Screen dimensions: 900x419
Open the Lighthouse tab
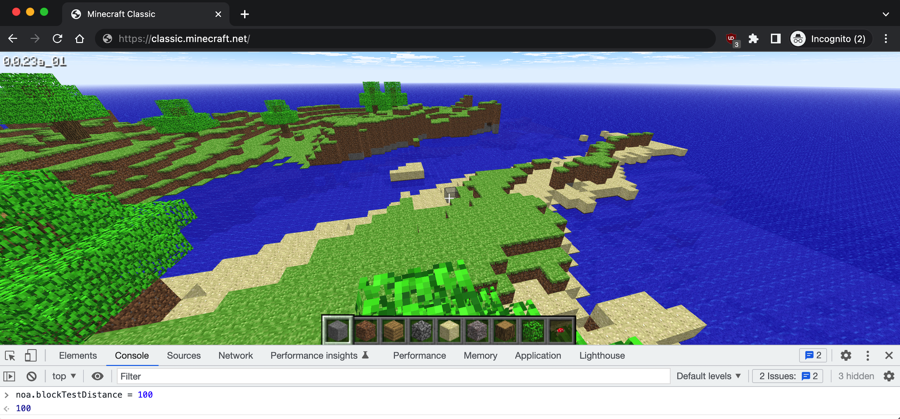(602, 355)
